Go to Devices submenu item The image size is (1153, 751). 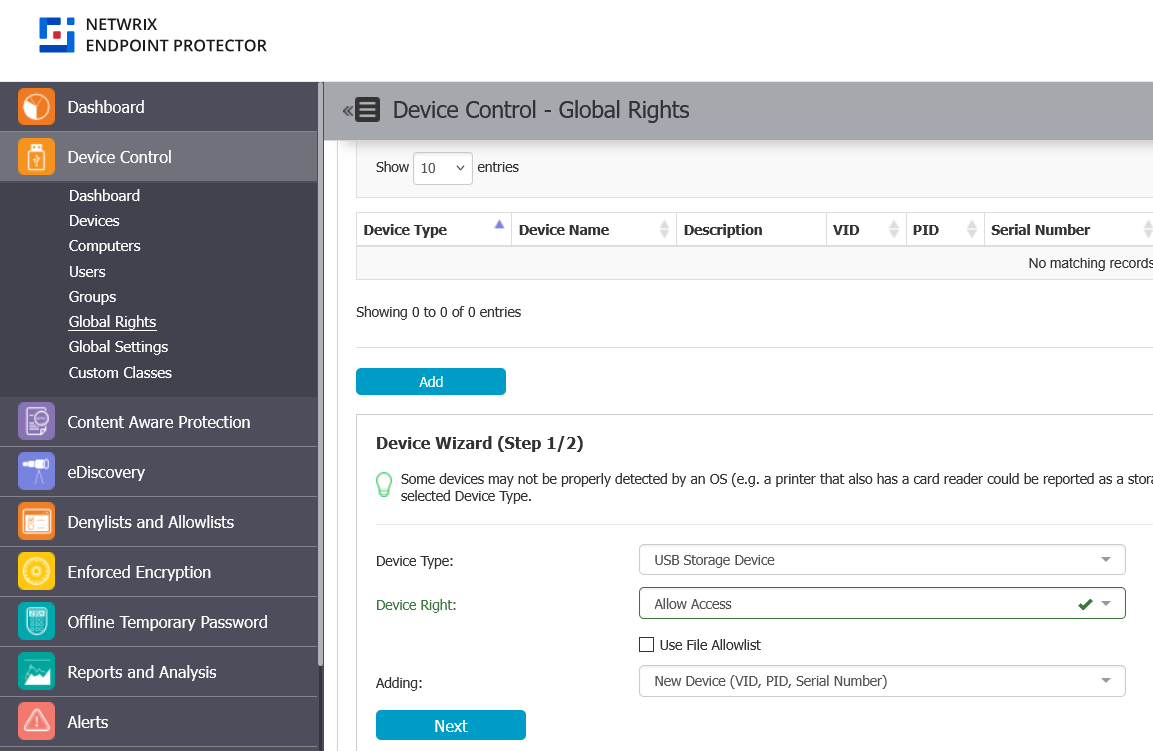coord(94,221)
